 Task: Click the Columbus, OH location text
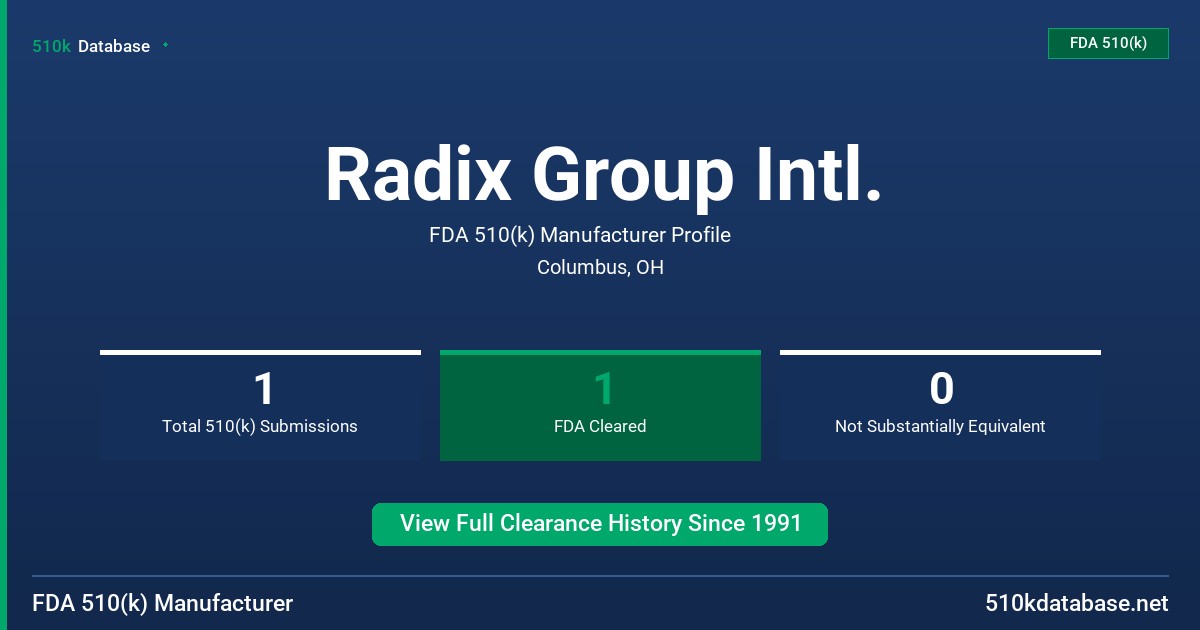600,267
